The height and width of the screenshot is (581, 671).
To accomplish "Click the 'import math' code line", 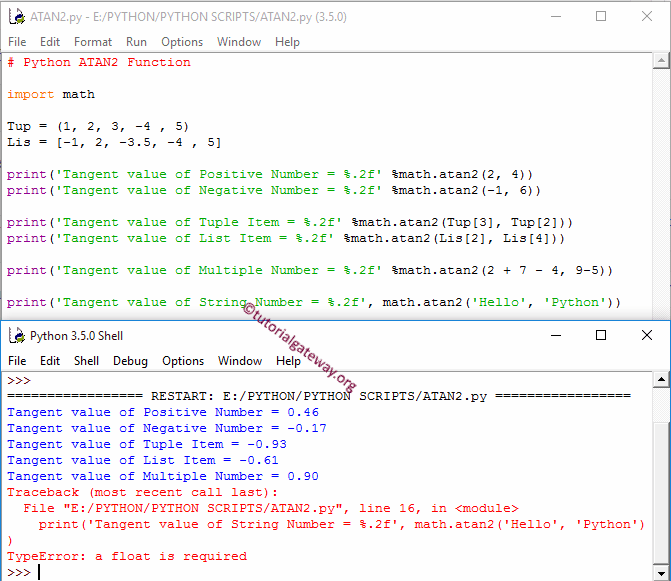I will (x=51, y=95).
